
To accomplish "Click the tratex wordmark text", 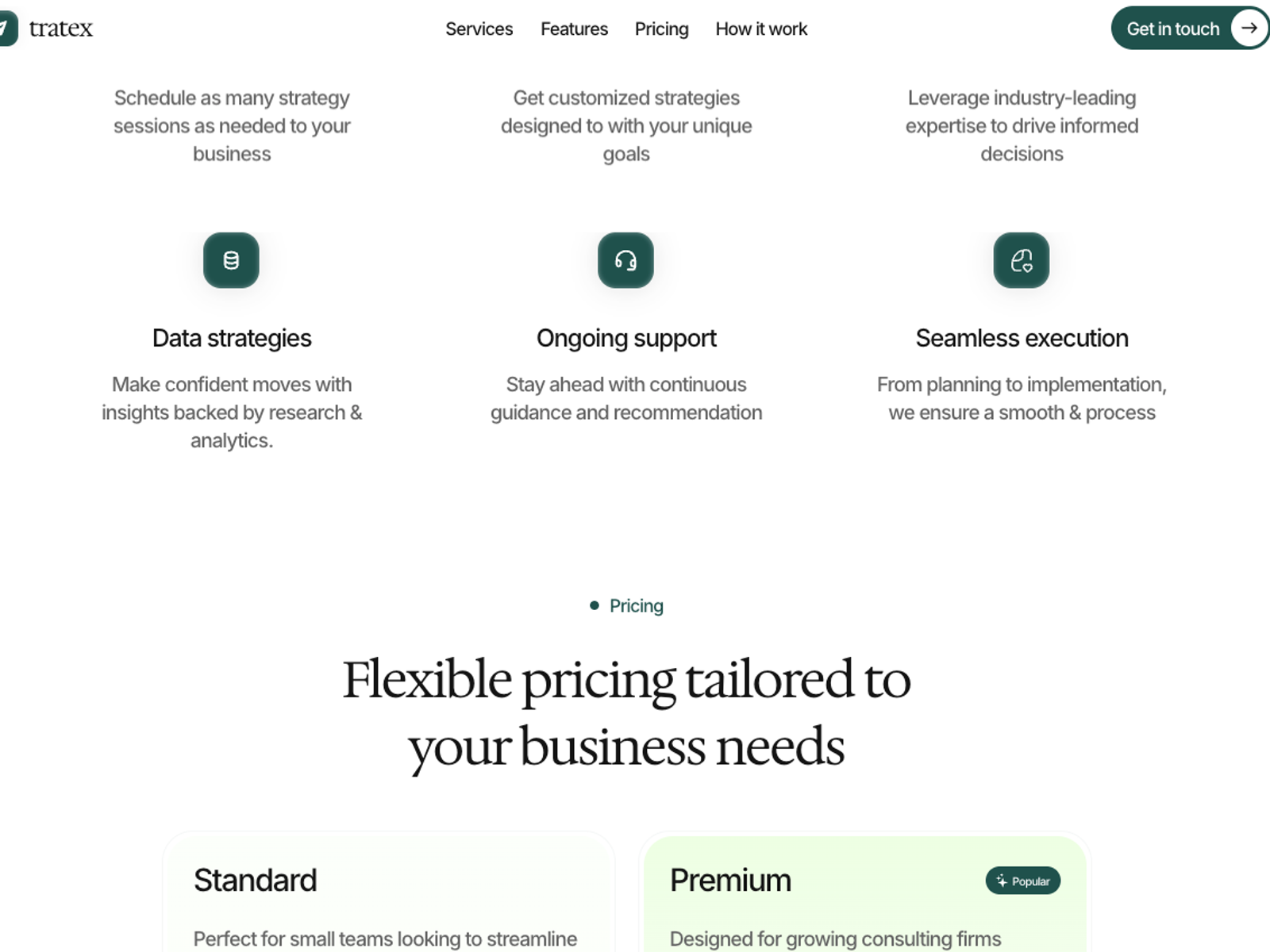I will point(61,29).
